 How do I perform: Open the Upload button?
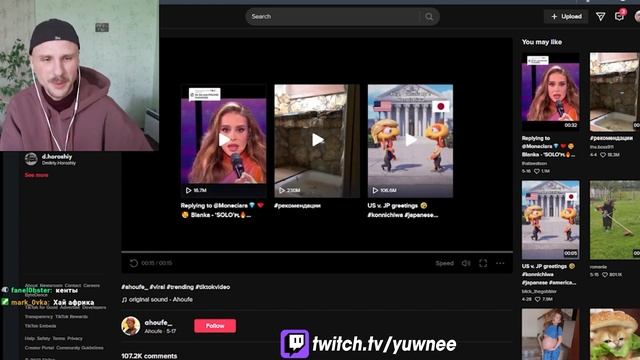566,16
